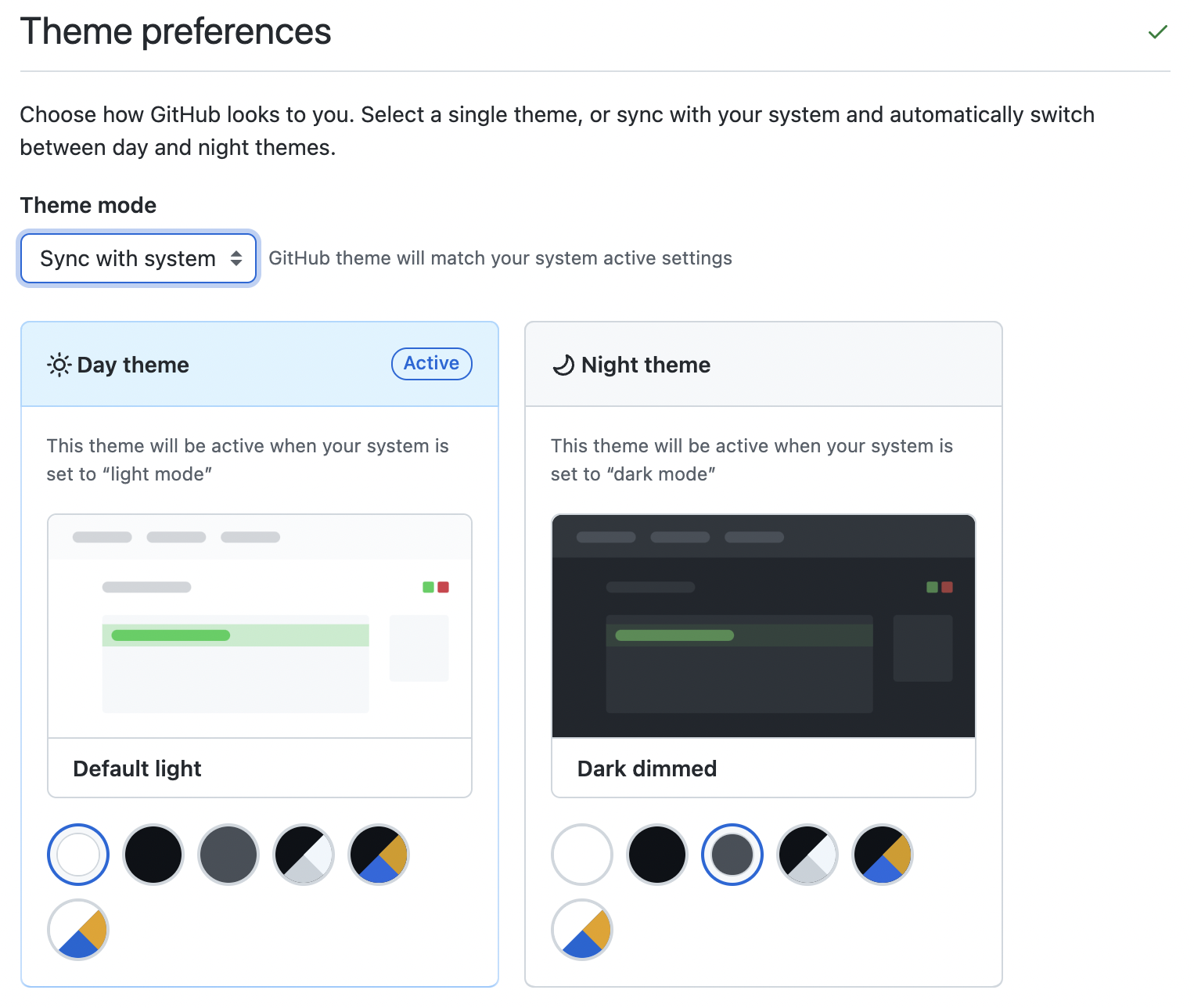
Task: Select the white theme circle under Night theme
Action: click(x=581, y=855)
